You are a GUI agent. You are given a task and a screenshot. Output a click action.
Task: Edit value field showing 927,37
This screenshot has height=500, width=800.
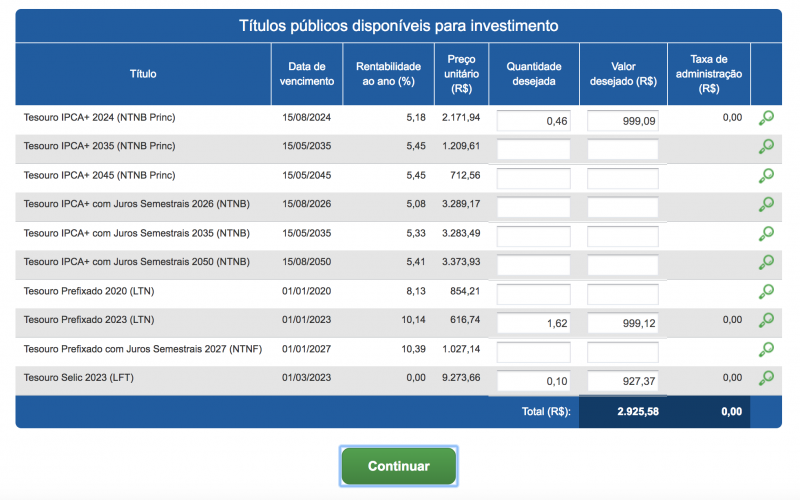(623, 381)
